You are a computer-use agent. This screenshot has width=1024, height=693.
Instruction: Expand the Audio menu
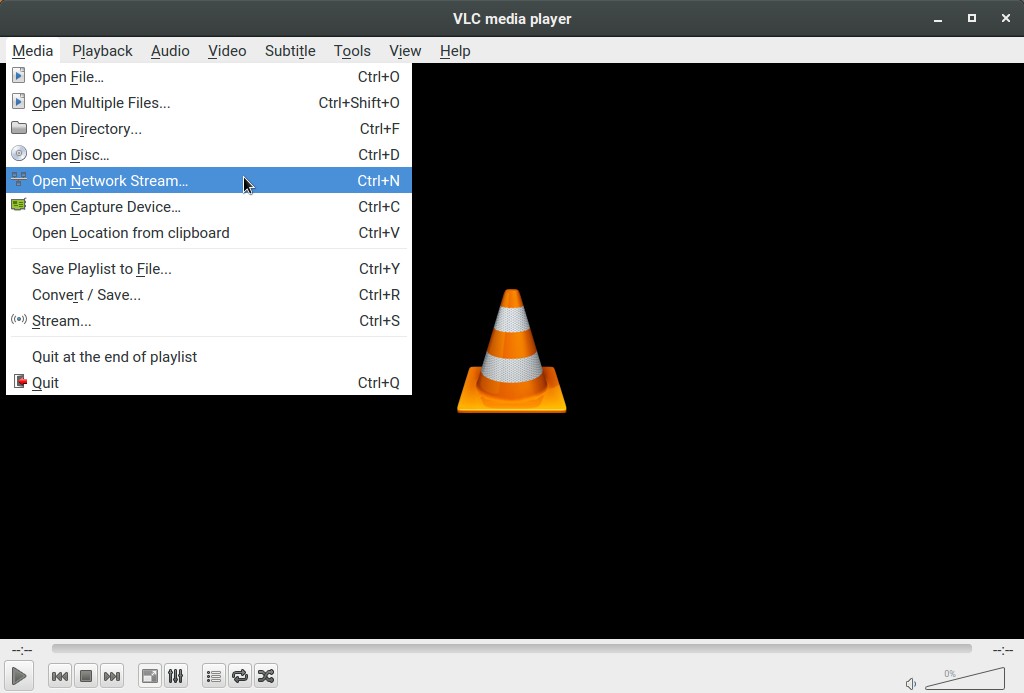pyautogui.click(x=170, y=51)
